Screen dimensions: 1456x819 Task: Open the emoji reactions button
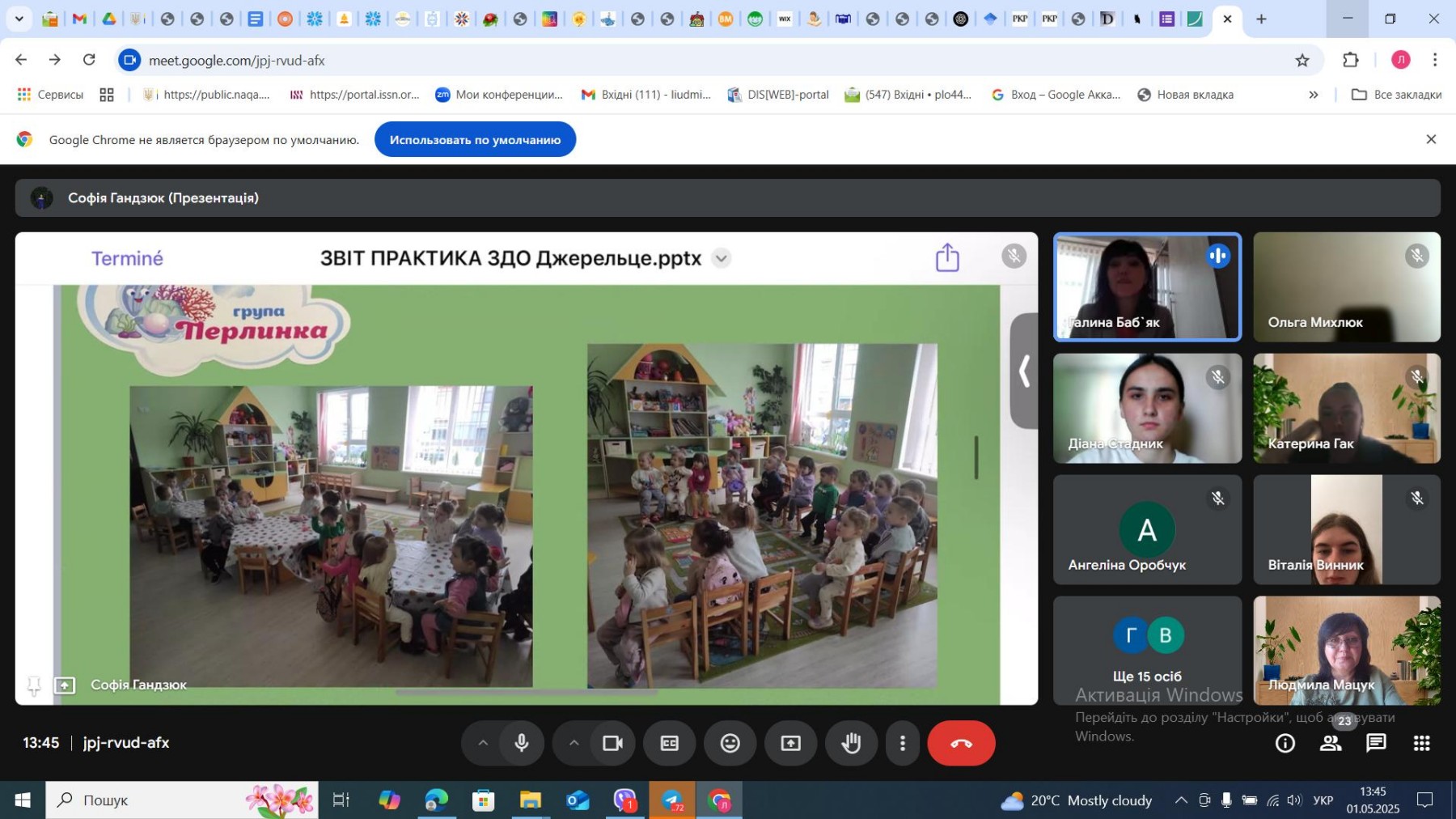(x=730, y=743)
